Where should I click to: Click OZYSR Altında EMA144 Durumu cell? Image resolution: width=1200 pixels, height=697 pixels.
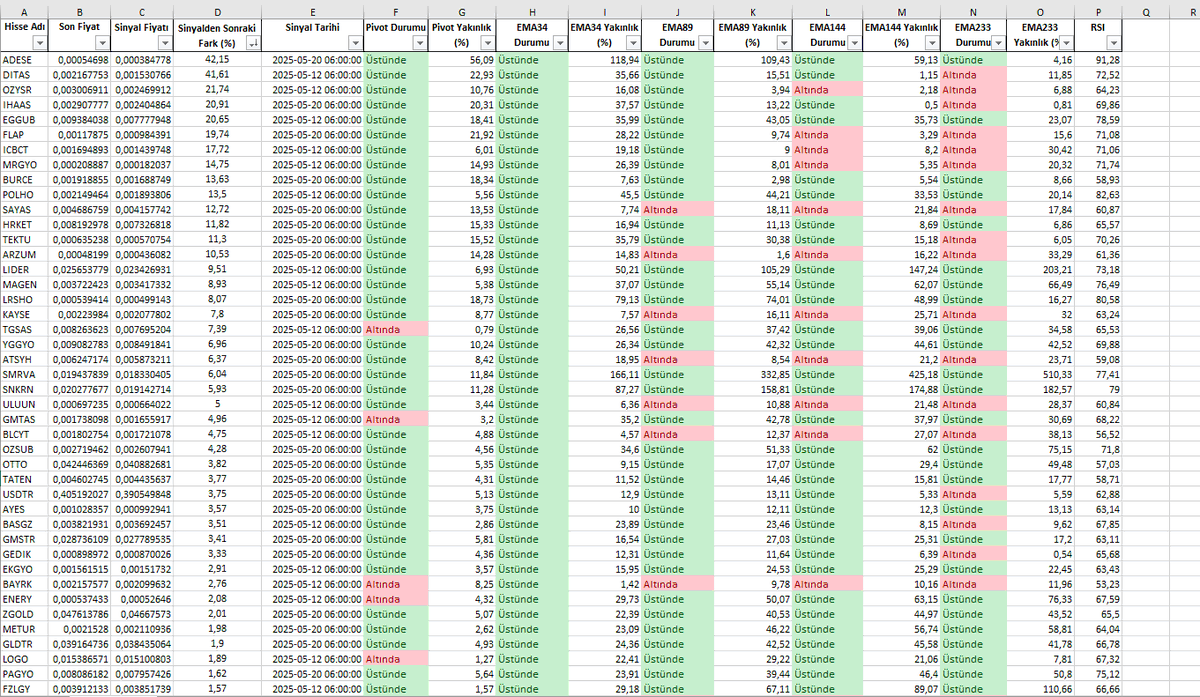point(827,90)
